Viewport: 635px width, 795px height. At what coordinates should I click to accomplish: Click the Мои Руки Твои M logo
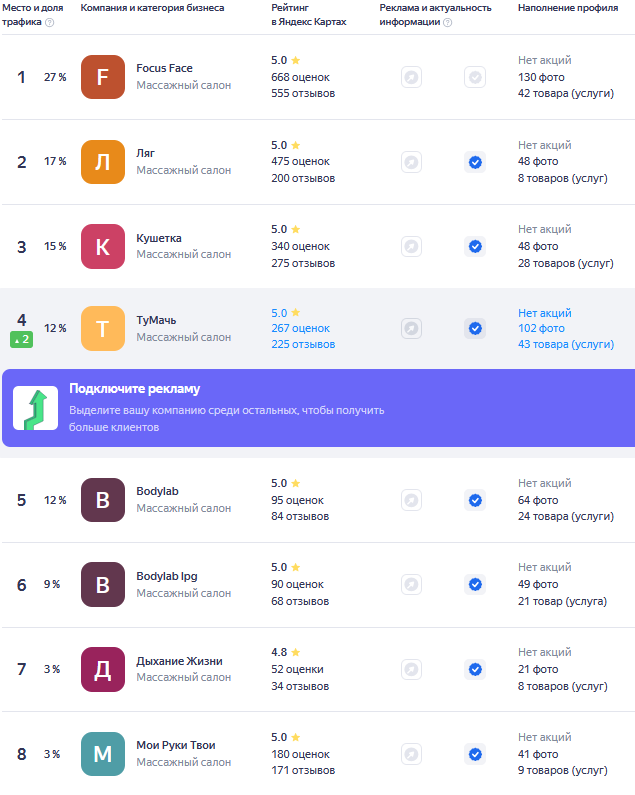click(102, 754)
